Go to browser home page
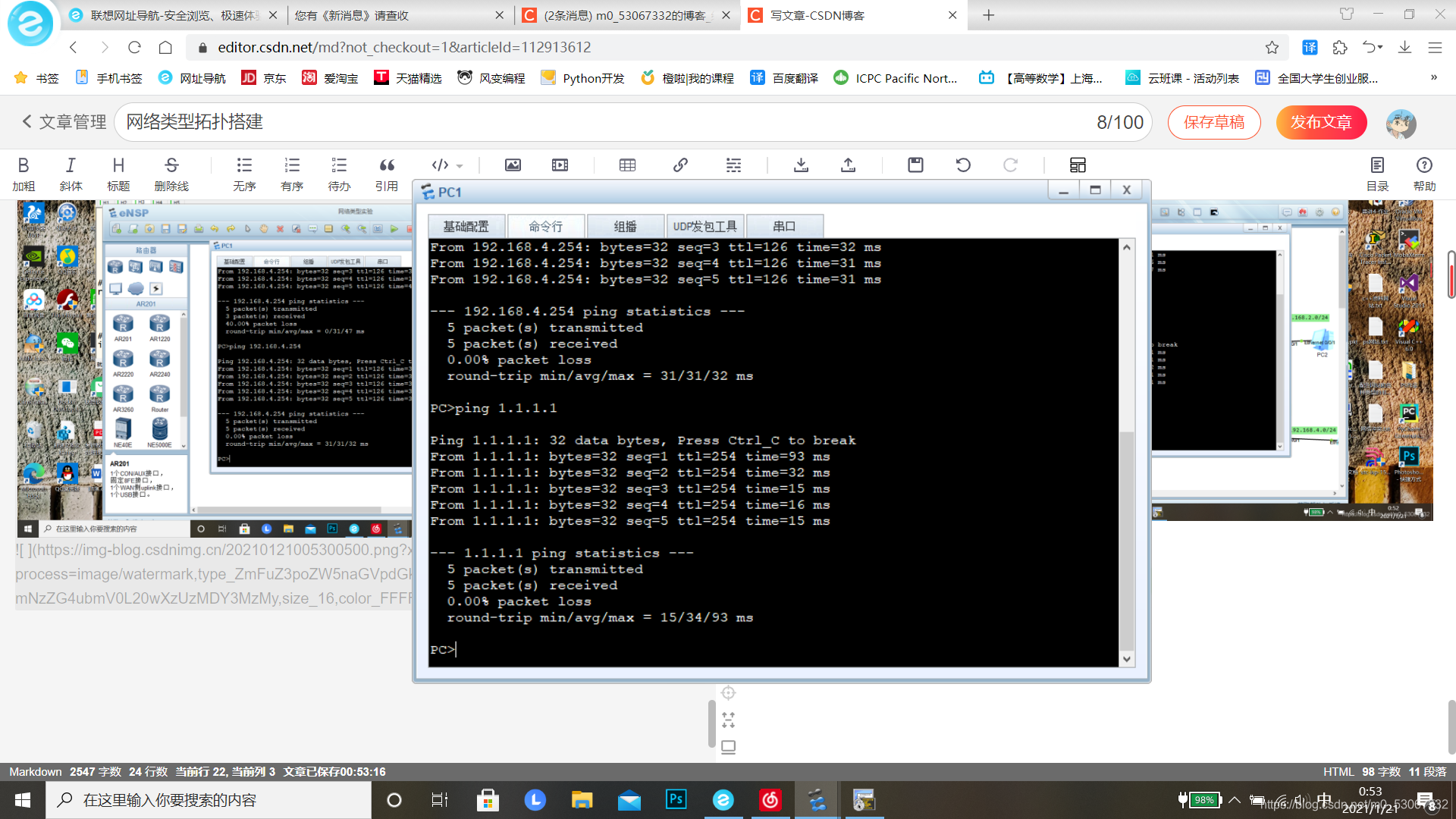This screenshot has width=1456, height=819. click(165, 47)
